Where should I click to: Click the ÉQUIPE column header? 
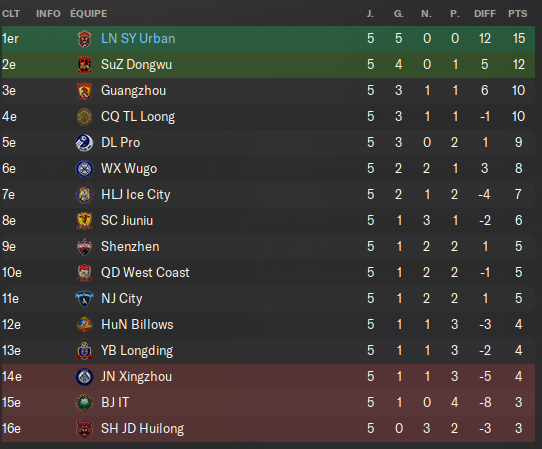click(89, 14)
